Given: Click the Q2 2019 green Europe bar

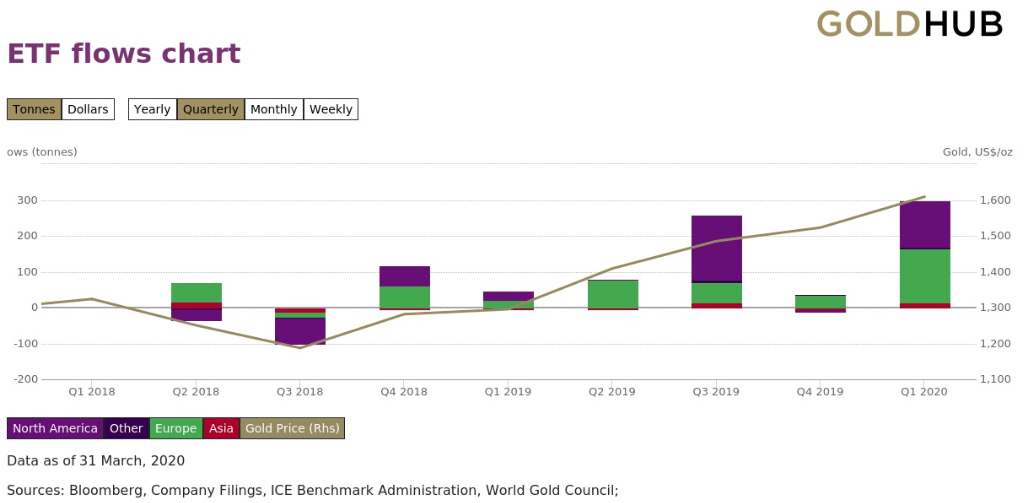Looking at the screenshot, I should (x=612, y=294).
